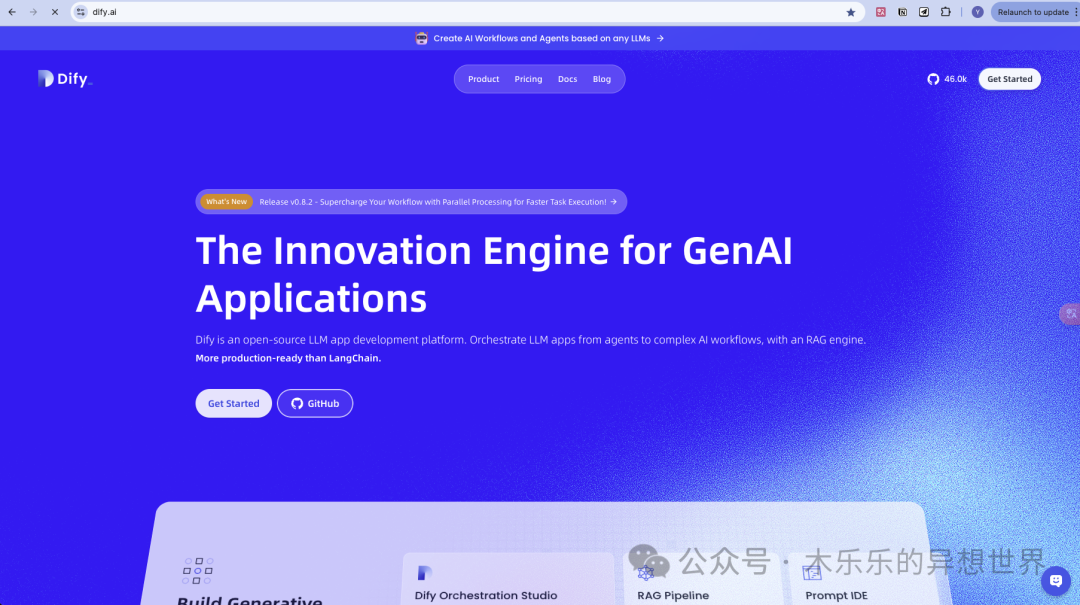Viewport: 1080px width, 605px height.
Task: Open the paper plane extension icon
Action: click(924, 12)
